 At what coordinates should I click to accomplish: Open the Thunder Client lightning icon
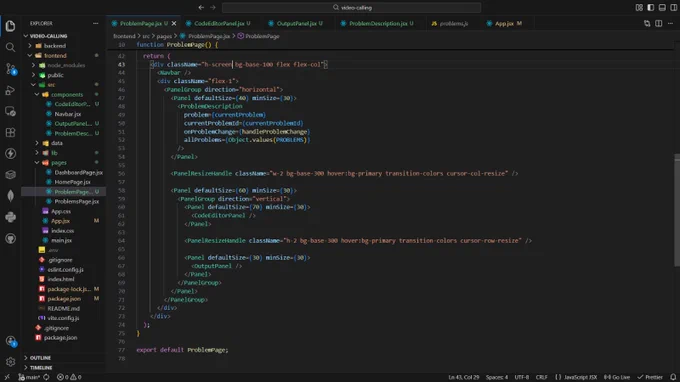[x=10, y=153]
